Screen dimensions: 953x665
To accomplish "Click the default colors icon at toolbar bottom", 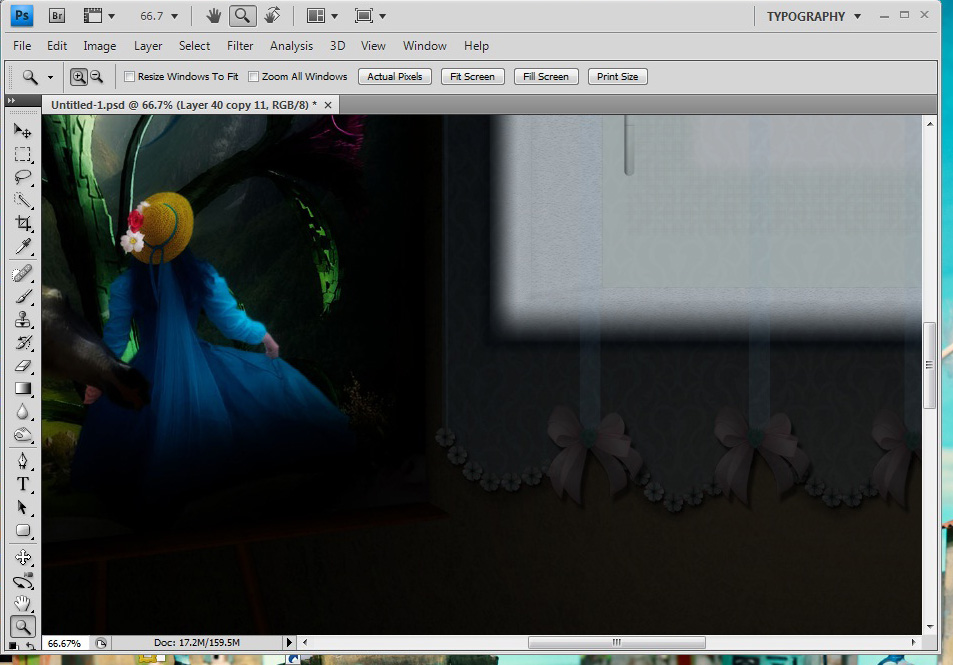I will click(13, 646).
